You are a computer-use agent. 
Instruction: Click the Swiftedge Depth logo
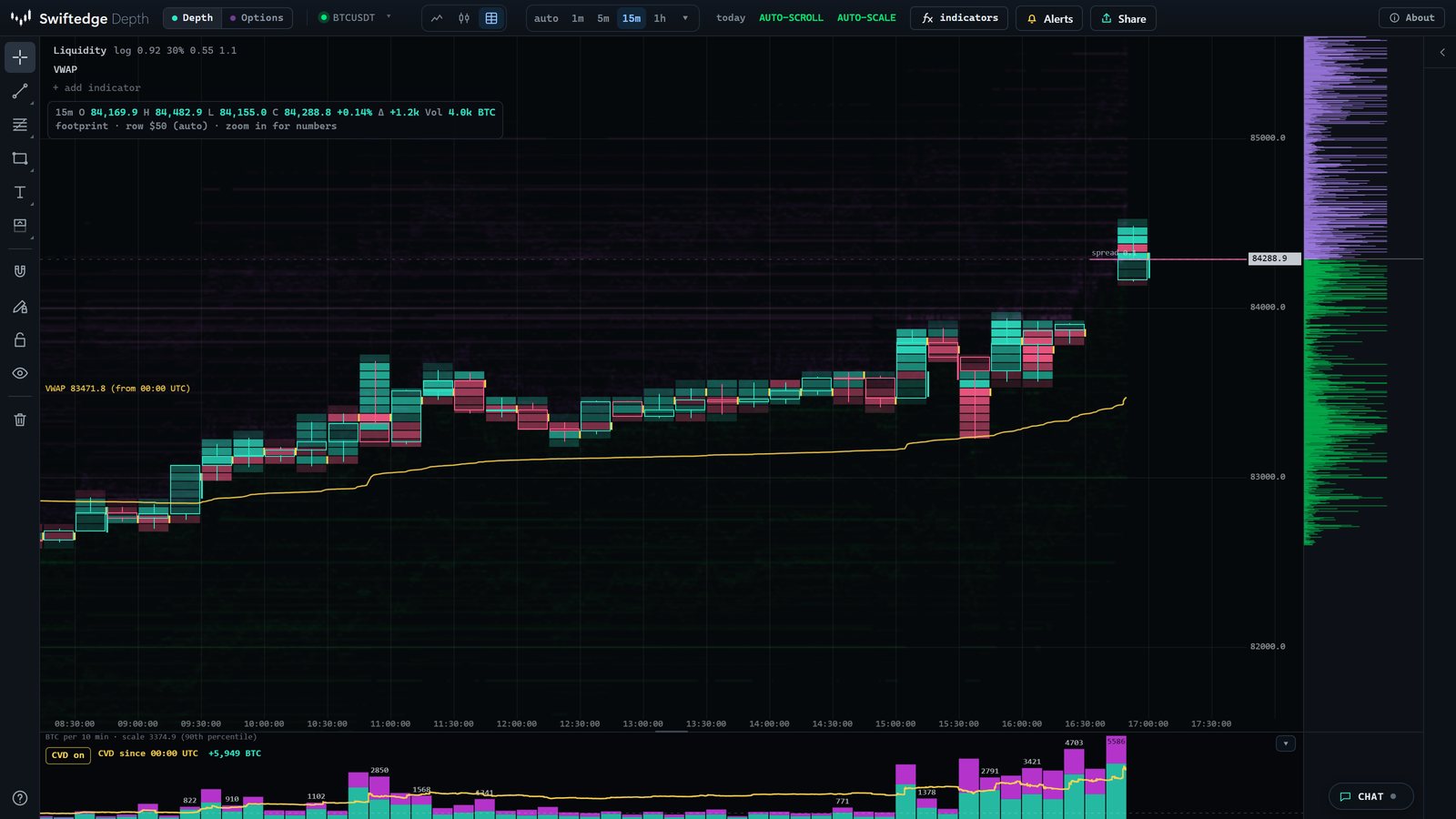[x=79, y=18]
